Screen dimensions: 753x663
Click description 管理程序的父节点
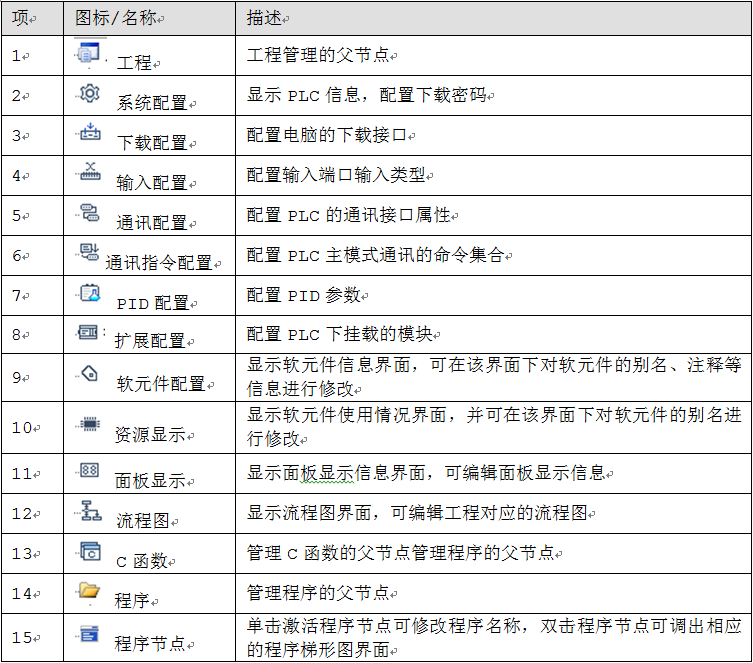point(317,592)
